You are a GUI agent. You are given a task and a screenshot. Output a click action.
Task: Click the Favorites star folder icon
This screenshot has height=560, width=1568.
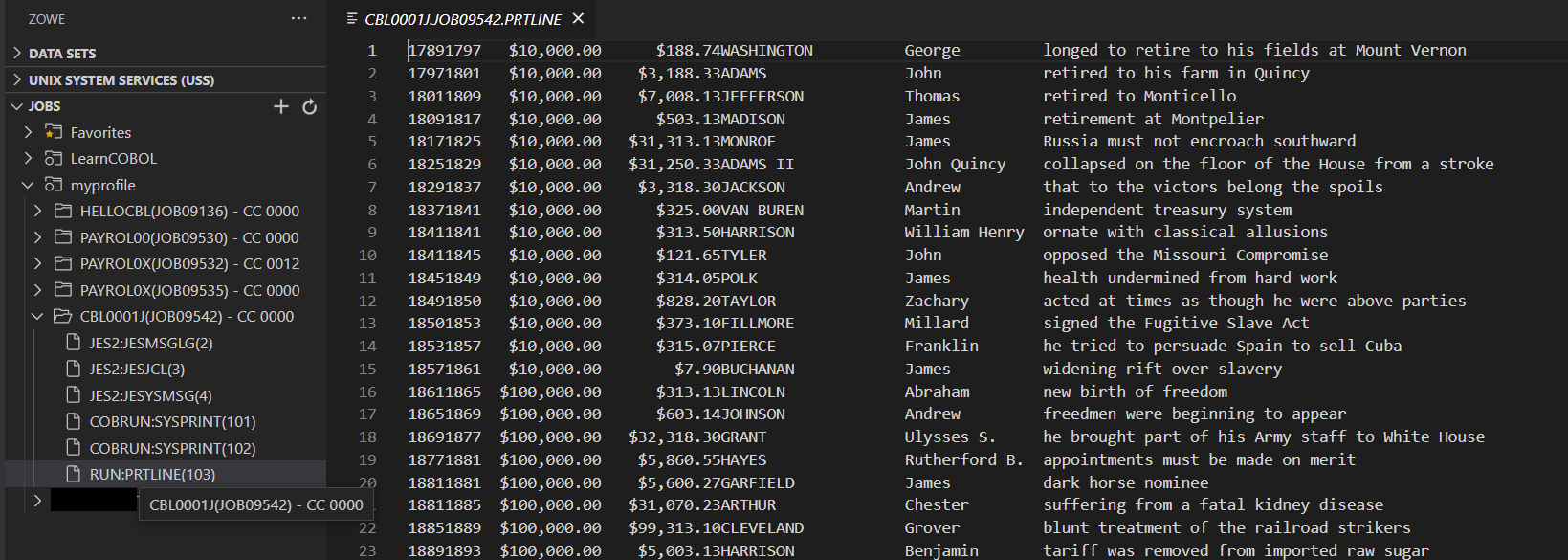pos(54,132)
